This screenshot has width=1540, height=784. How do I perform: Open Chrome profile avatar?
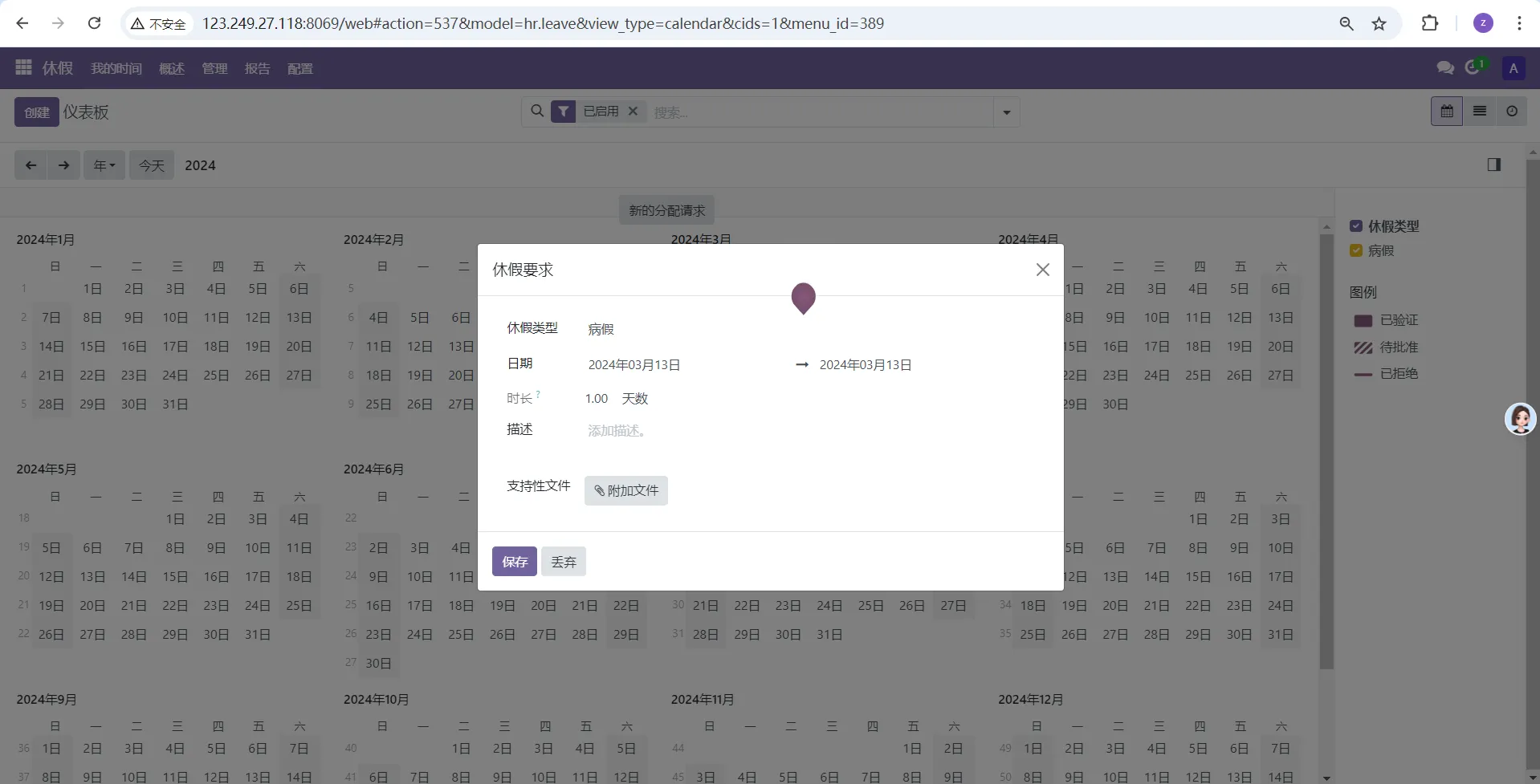(1483, 23)
